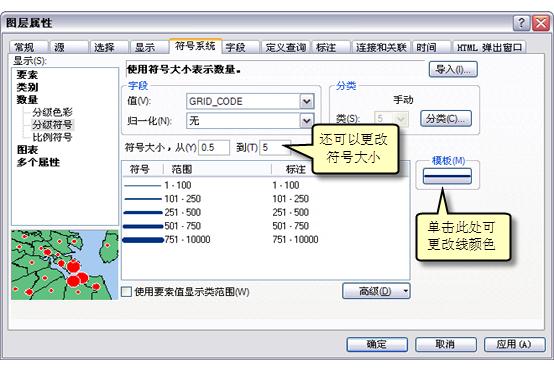Click the 标注 column header
Screen dimensions: 554x371
pyautogui.click(x=295, y=169)
